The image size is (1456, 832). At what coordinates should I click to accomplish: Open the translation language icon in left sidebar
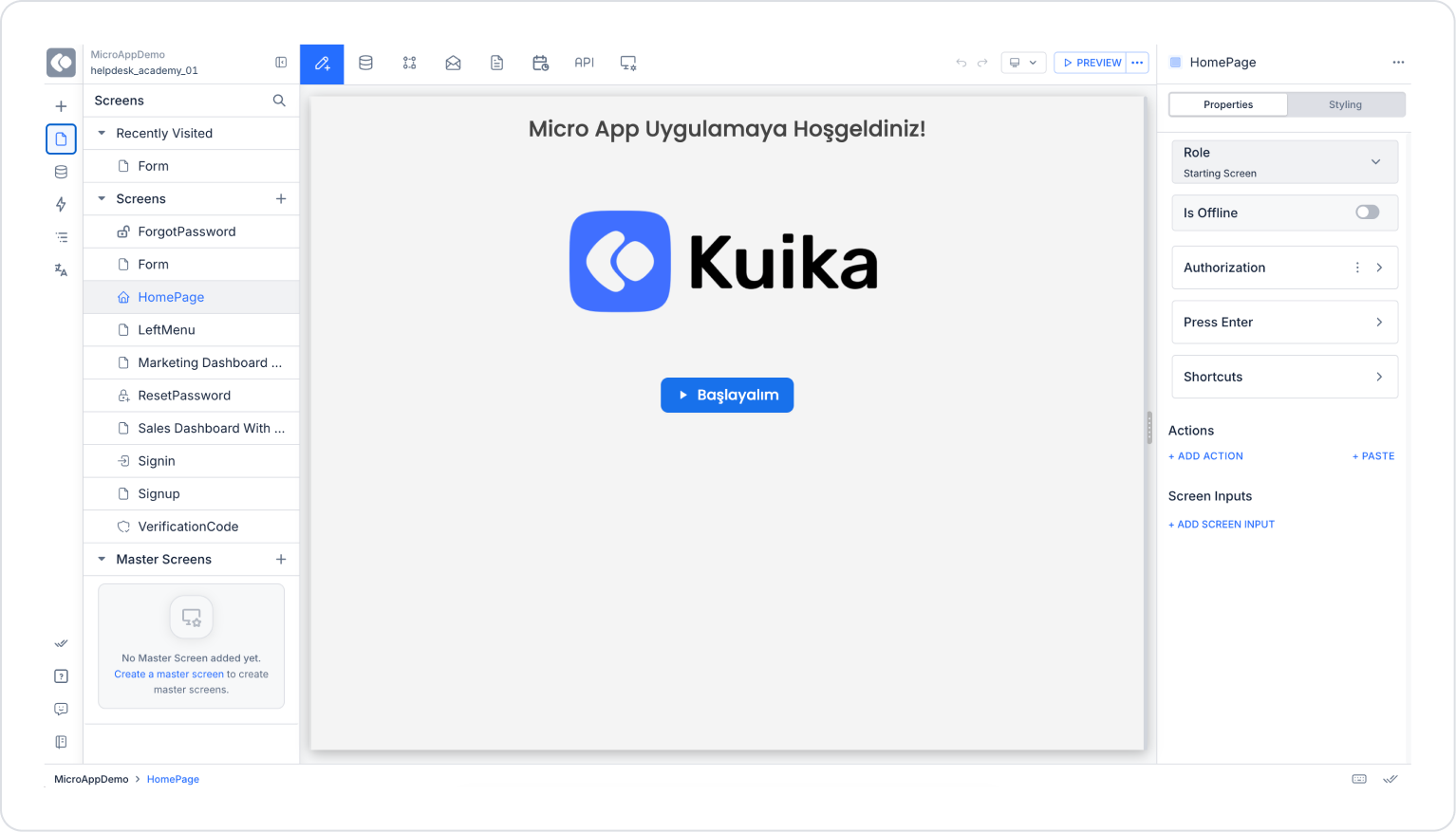[61, 270]
